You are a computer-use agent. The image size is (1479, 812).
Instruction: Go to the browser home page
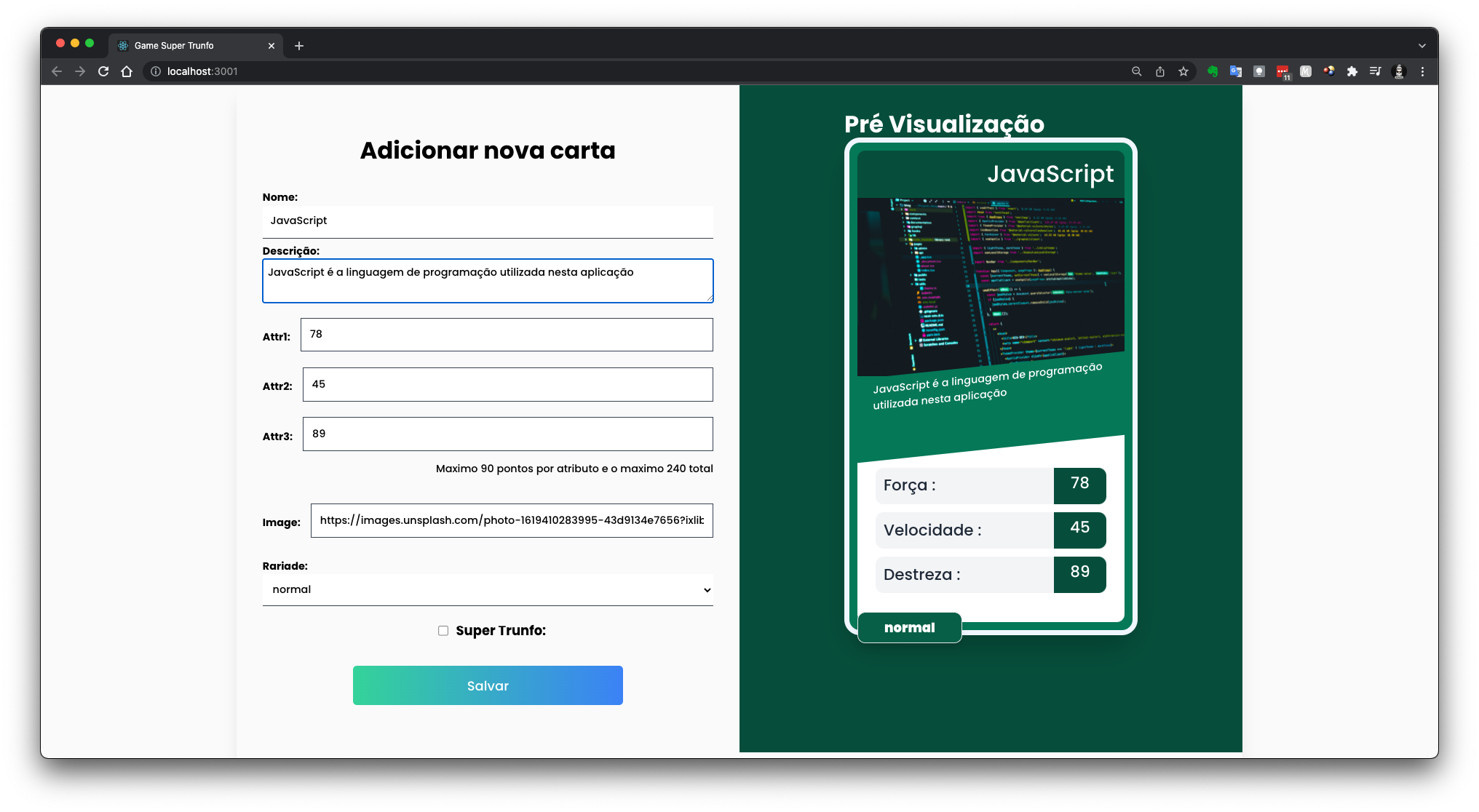tap(127, 71)
